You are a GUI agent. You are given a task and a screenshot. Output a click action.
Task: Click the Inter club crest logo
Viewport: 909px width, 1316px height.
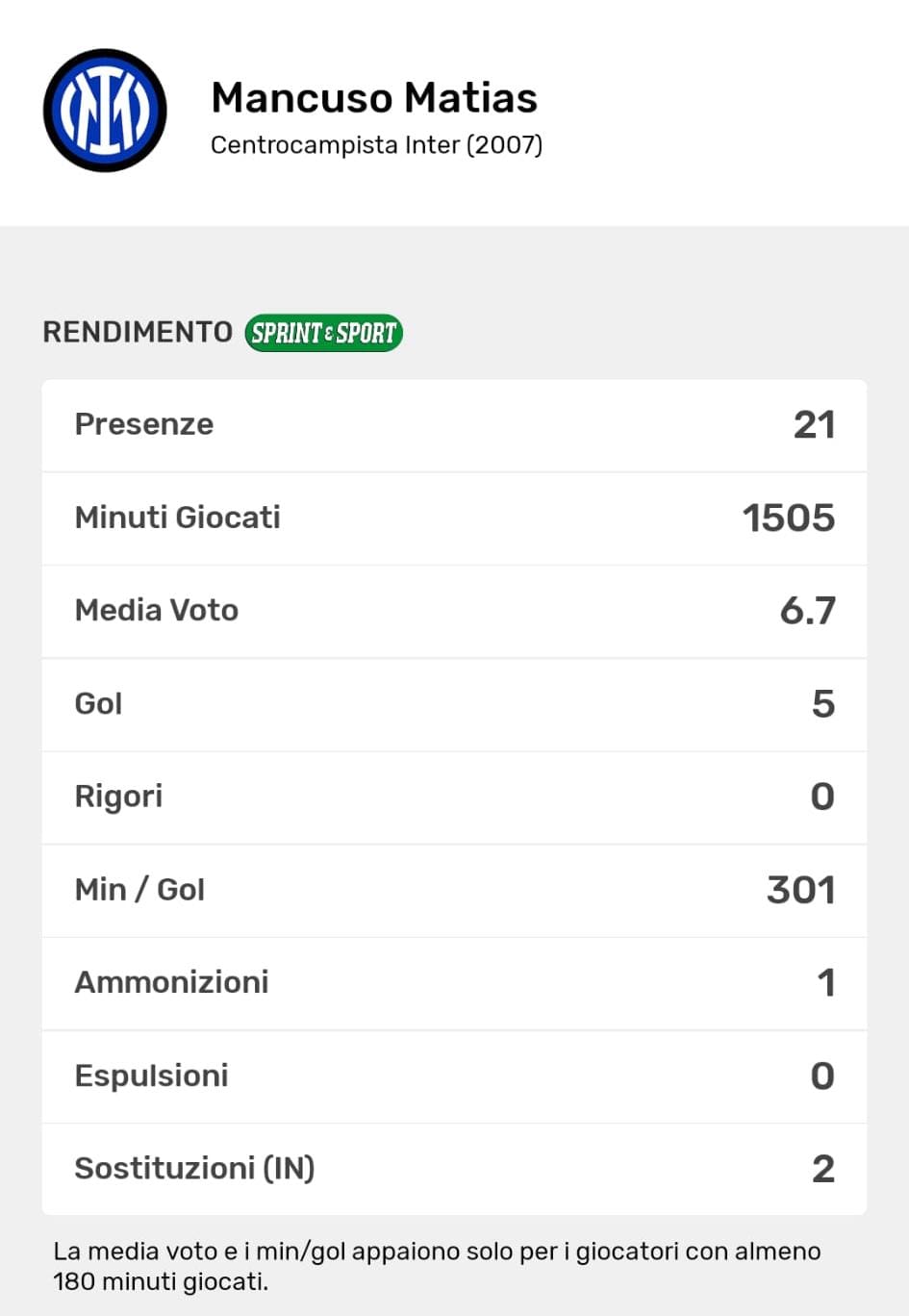(x=105, y=111)
